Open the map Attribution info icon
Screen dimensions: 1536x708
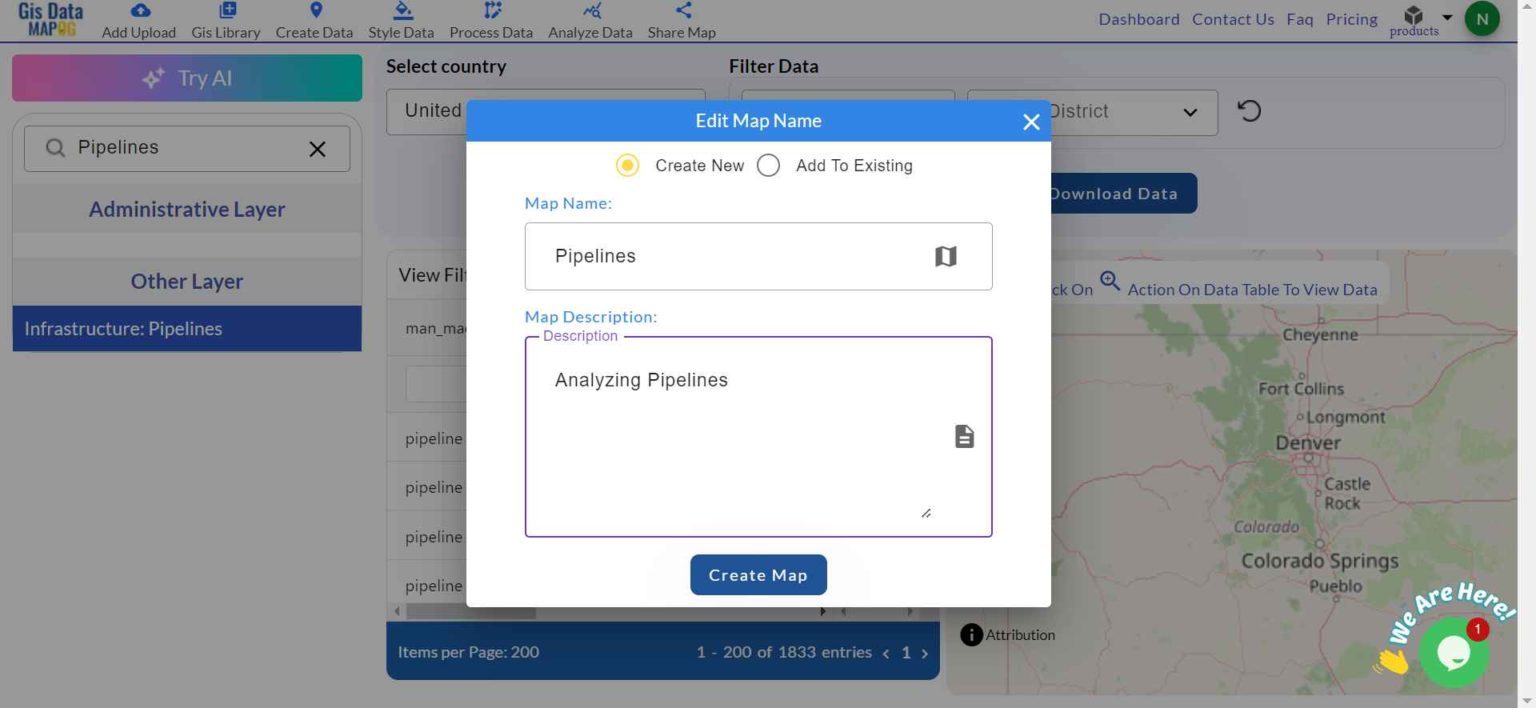coord(971,634)
